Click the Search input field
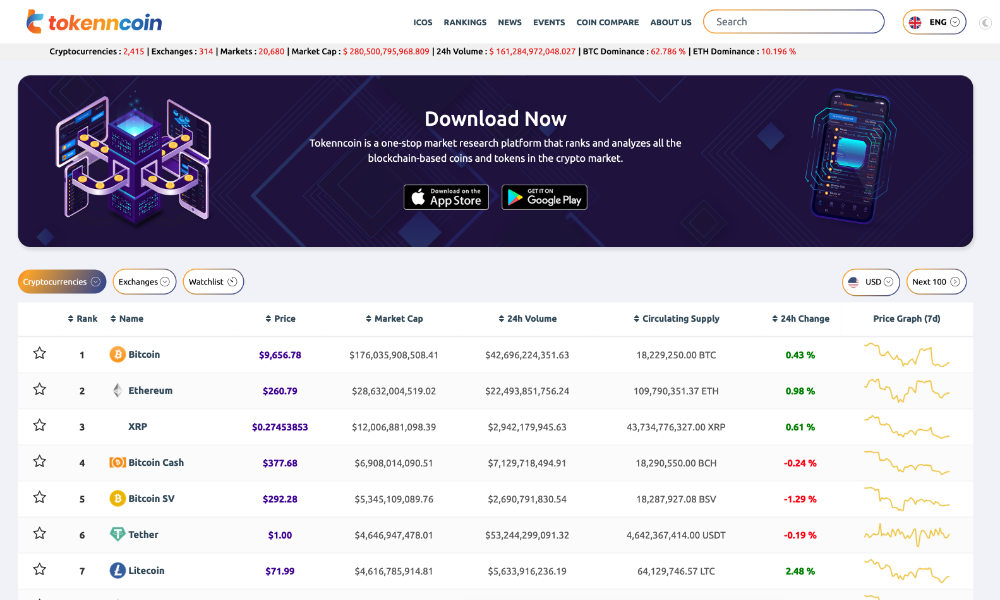Screen dimensions: 1000x600 point(793,22)
